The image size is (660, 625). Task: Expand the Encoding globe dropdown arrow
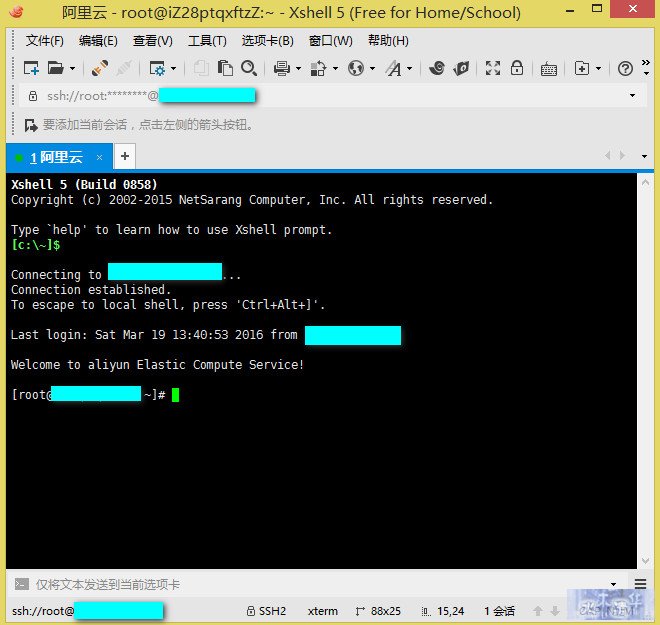(x=373, y=69)
